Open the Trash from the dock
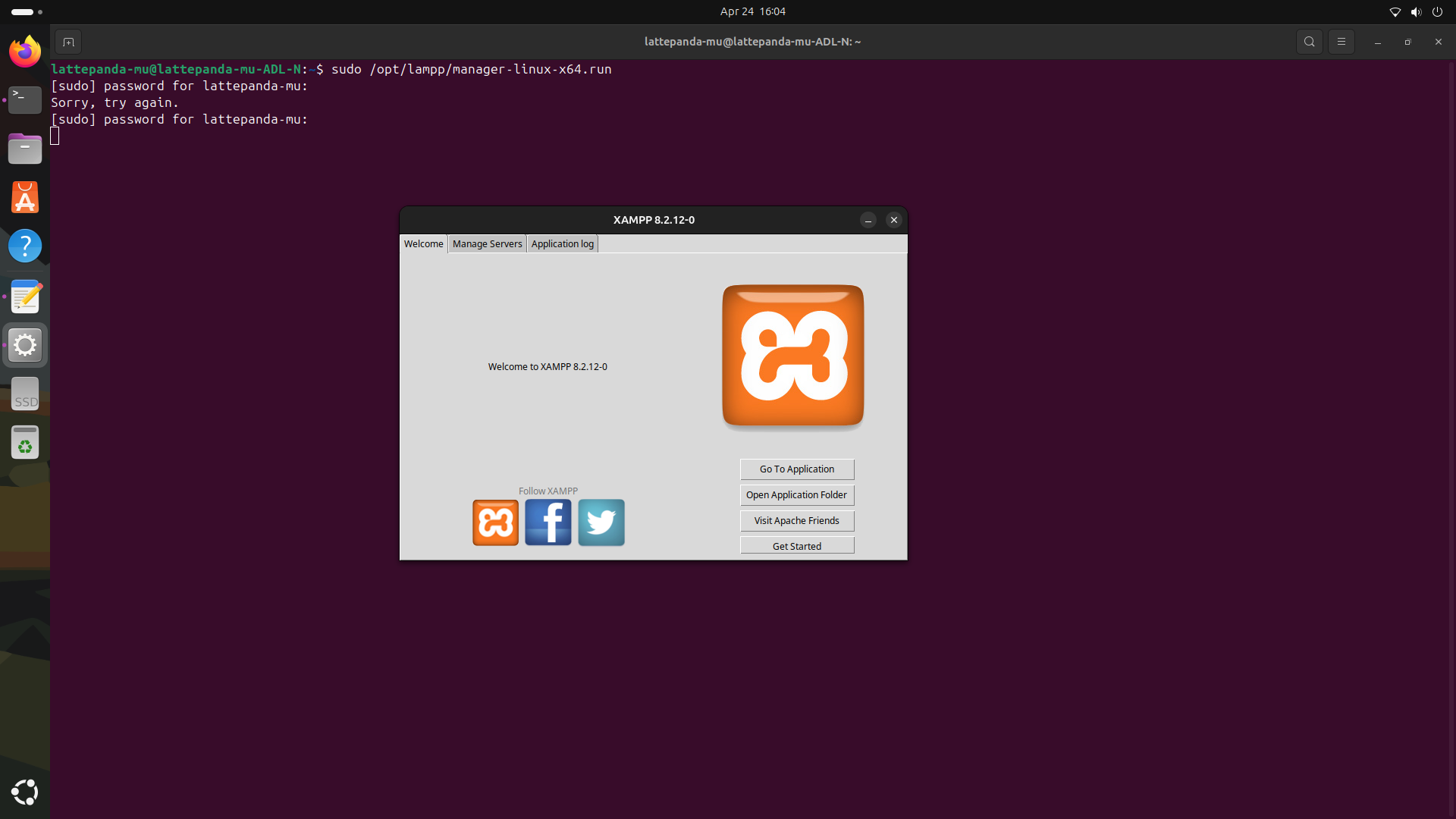Viewport: 1456px width, 819px height. point(25,443)
